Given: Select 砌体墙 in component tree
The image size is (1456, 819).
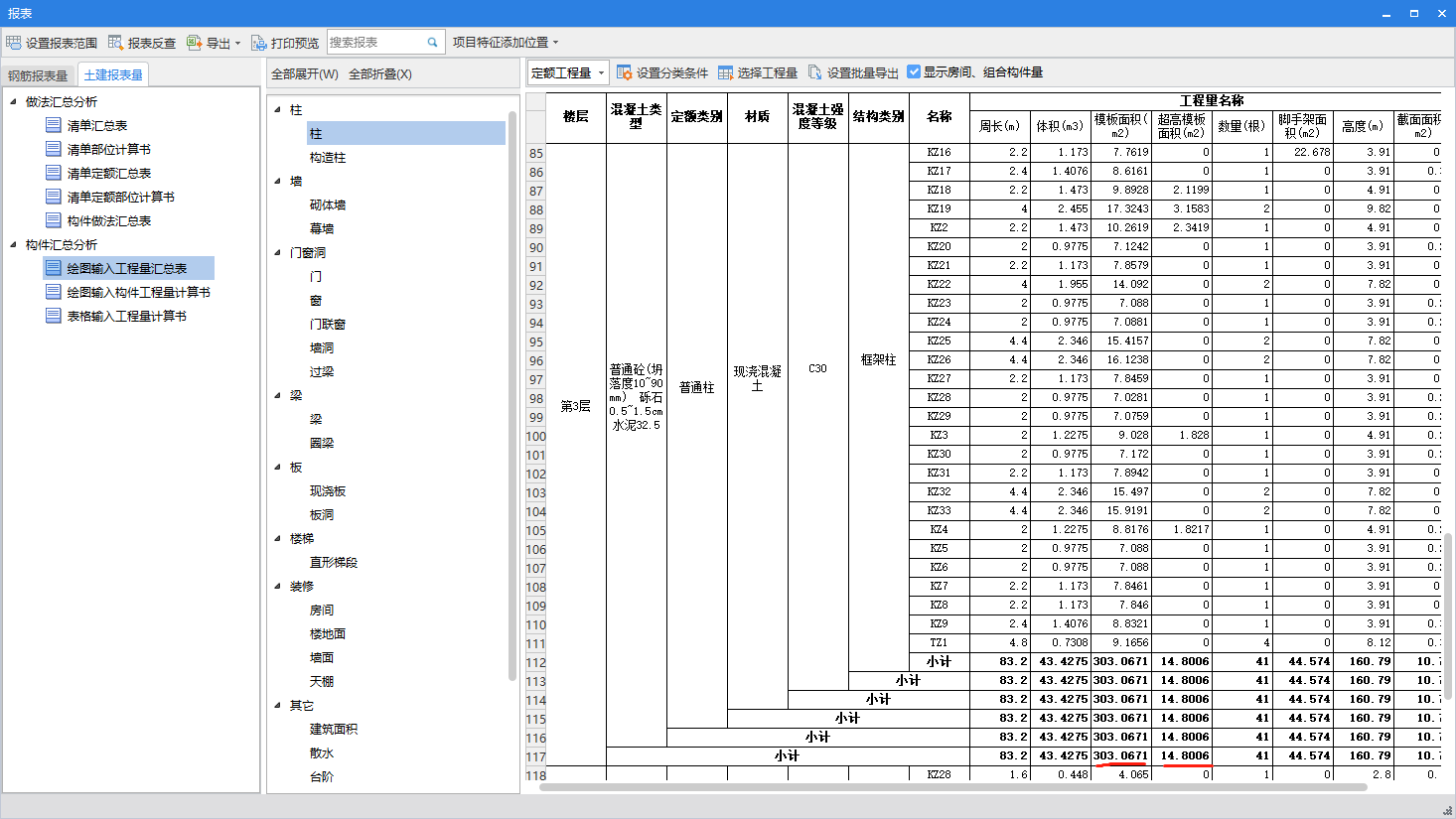Looking at the screenshot, I should tap(328, 205).
